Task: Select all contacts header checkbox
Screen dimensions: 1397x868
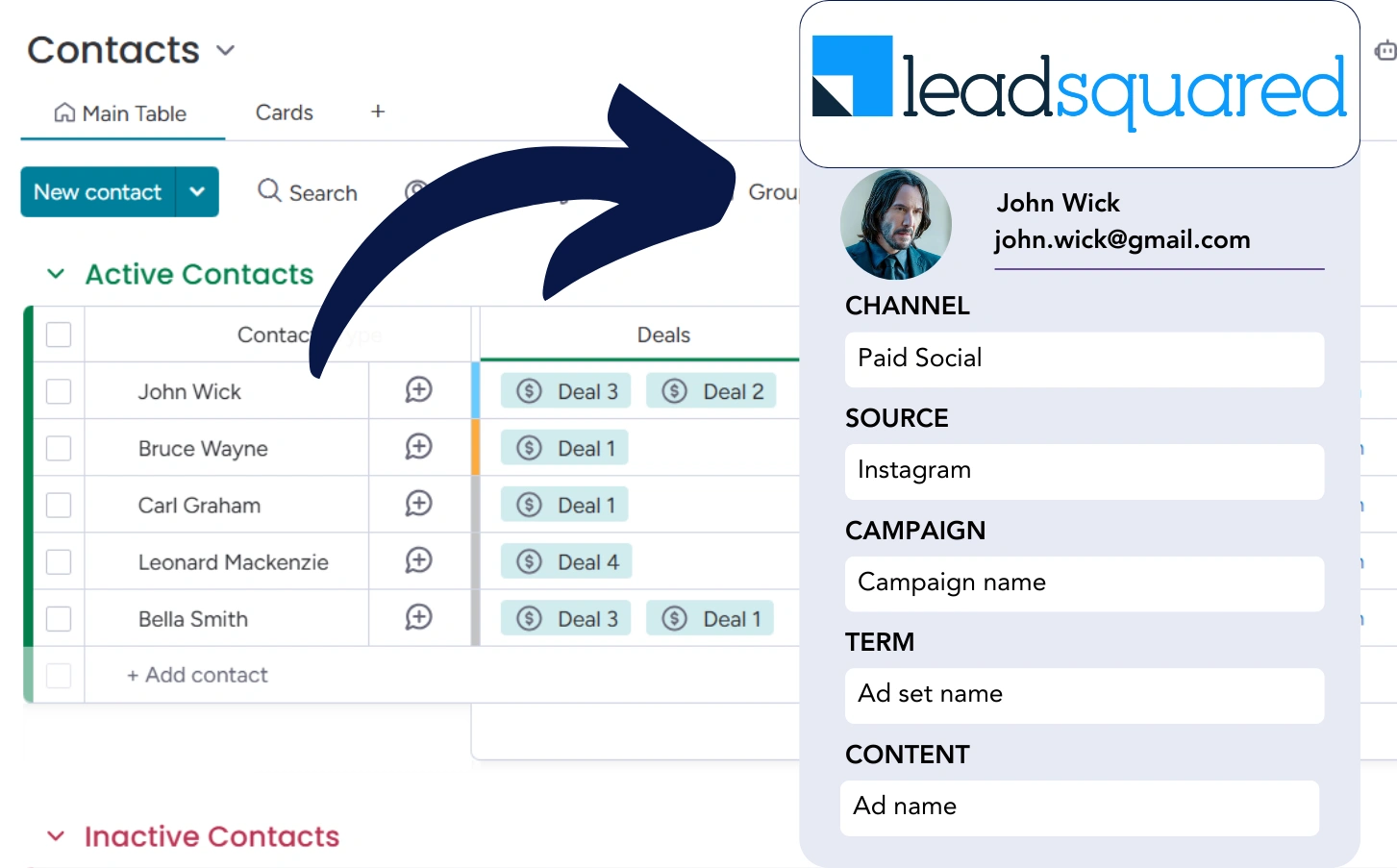Action: coord(59,335)
